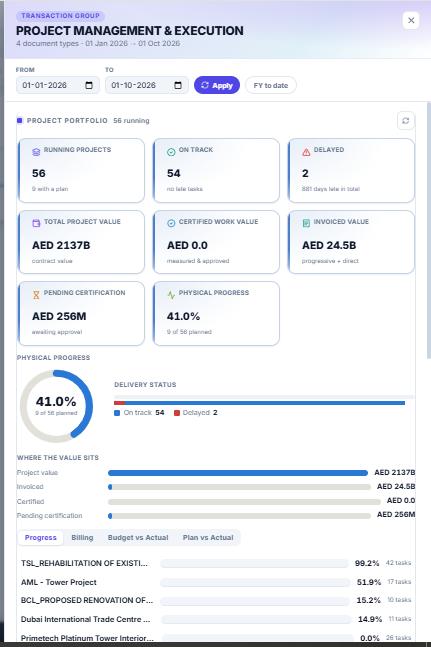431x647 pixels.
Task: Select Primetech Platinum Tower Interior project row
Action: (x=216, y=638)
